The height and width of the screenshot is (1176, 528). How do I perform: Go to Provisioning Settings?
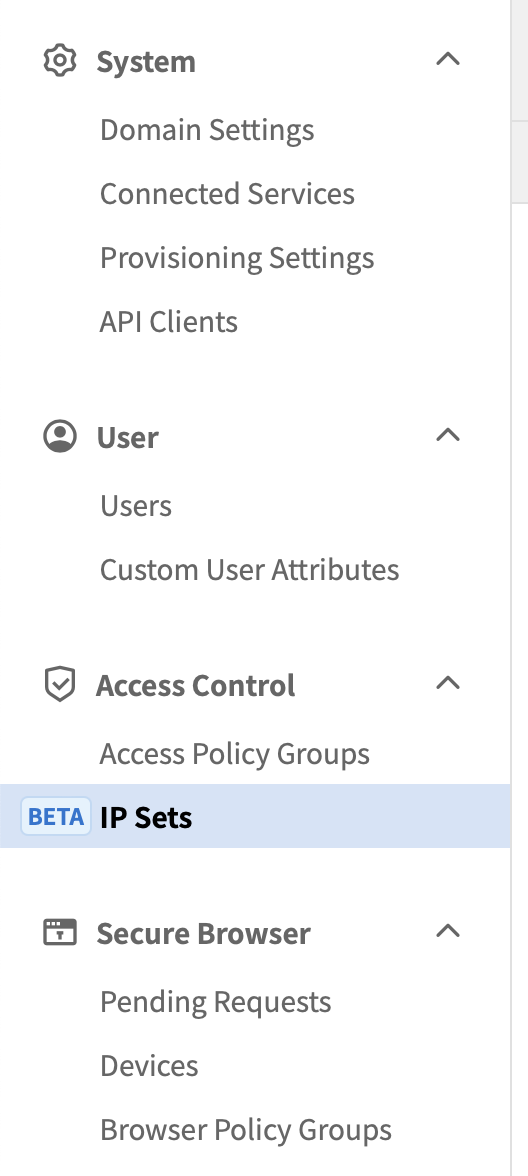point(237,259)
